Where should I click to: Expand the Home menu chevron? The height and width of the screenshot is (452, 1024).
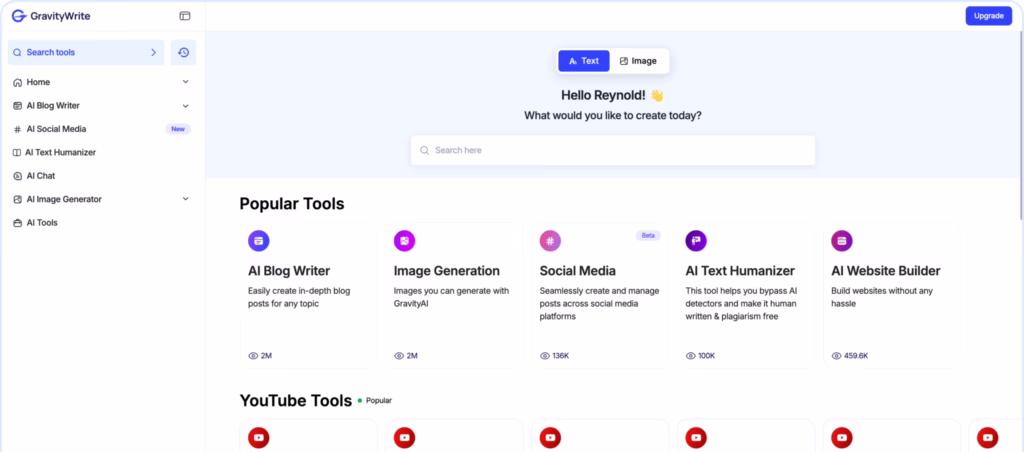tap(185, 82)
